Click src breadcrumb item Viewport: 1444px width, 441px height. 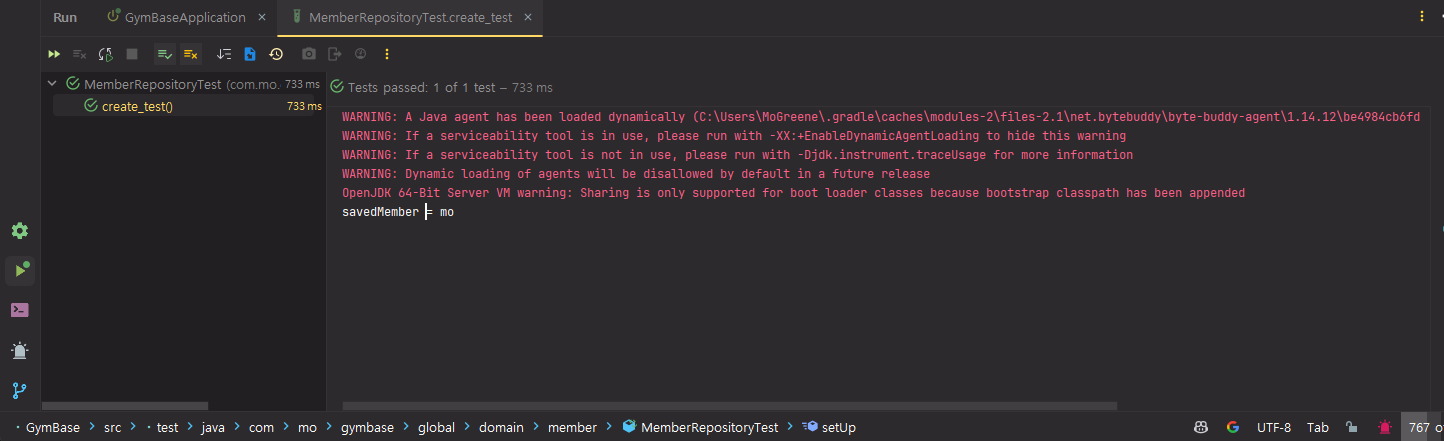coord(113,427)
